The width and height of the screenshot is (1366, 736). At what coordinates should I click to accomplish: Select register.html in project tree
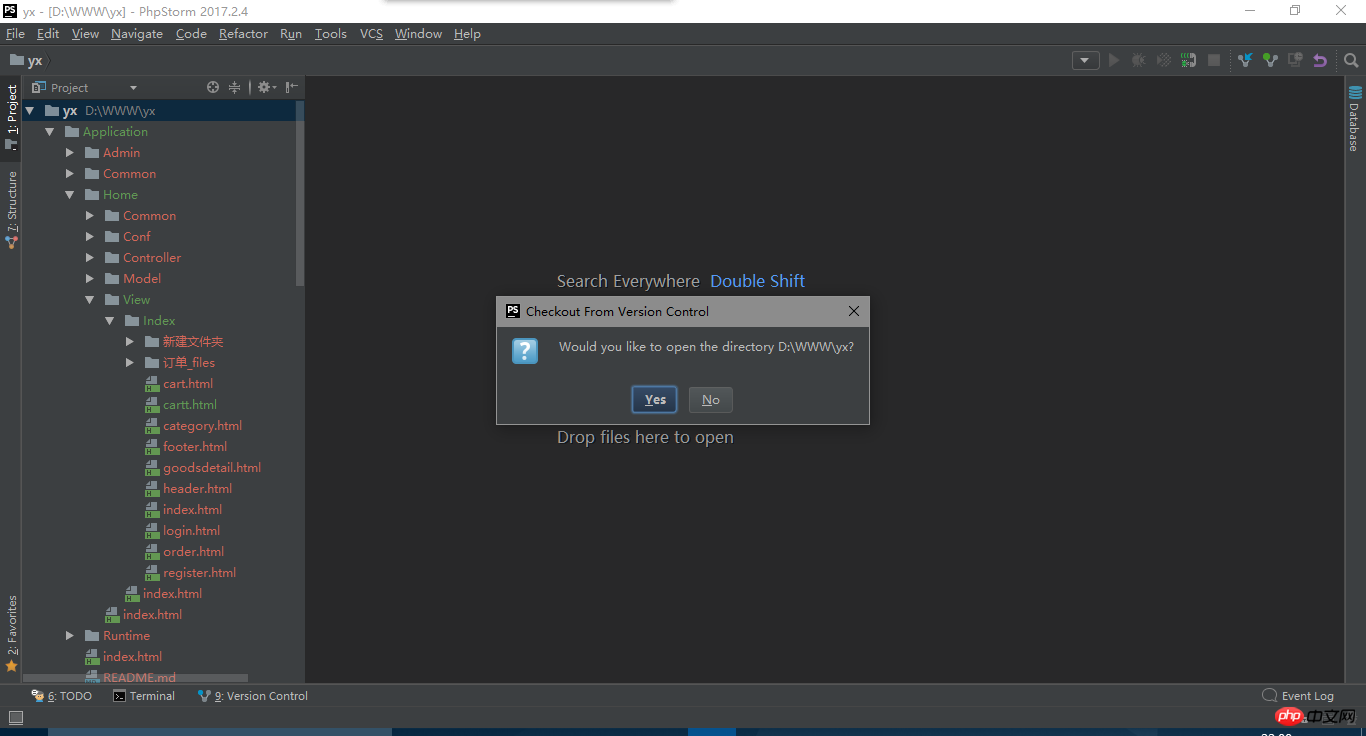pyautogui.click(x=199, y=573)
